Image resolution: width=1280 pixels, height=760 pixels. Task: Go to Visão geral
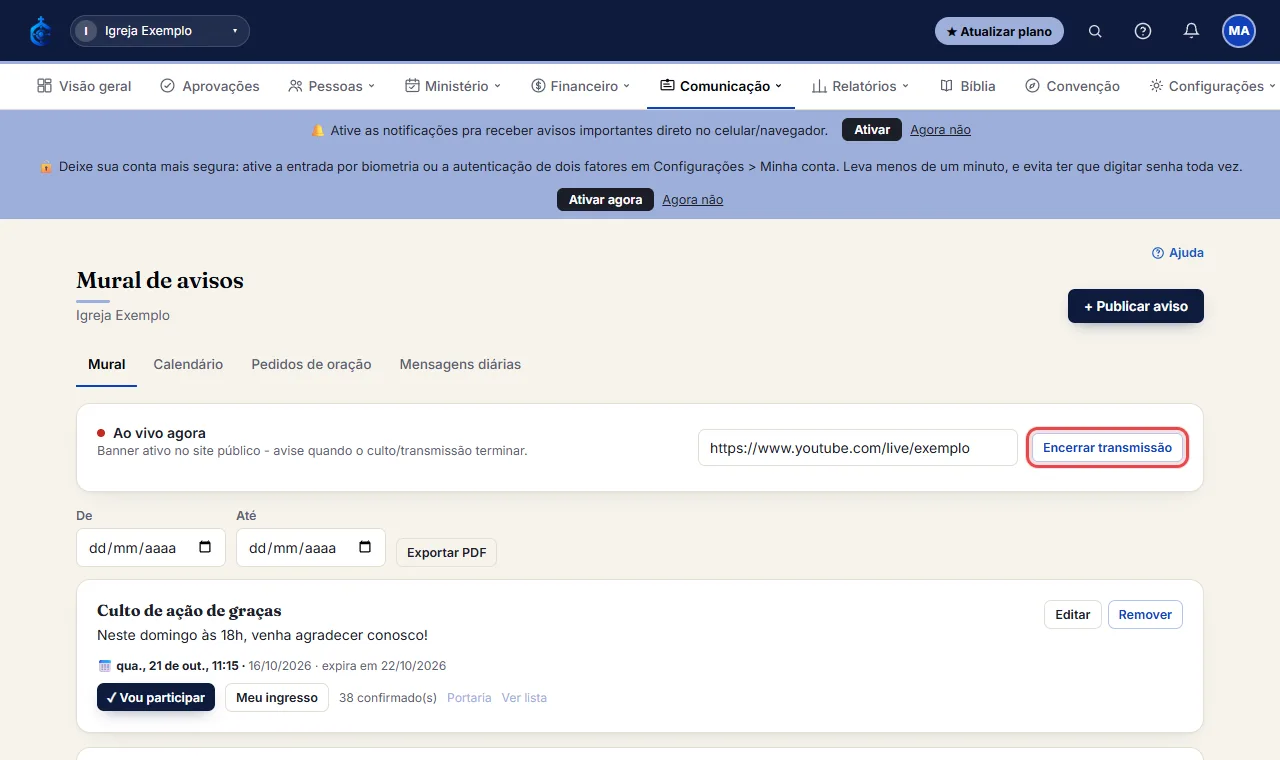coord(84,86)
